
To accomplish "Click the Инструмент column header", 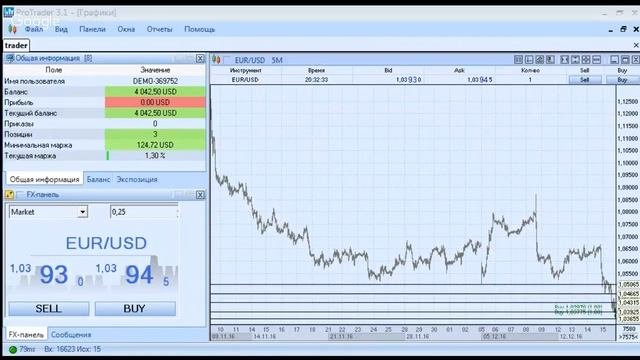I will (245, 70).
